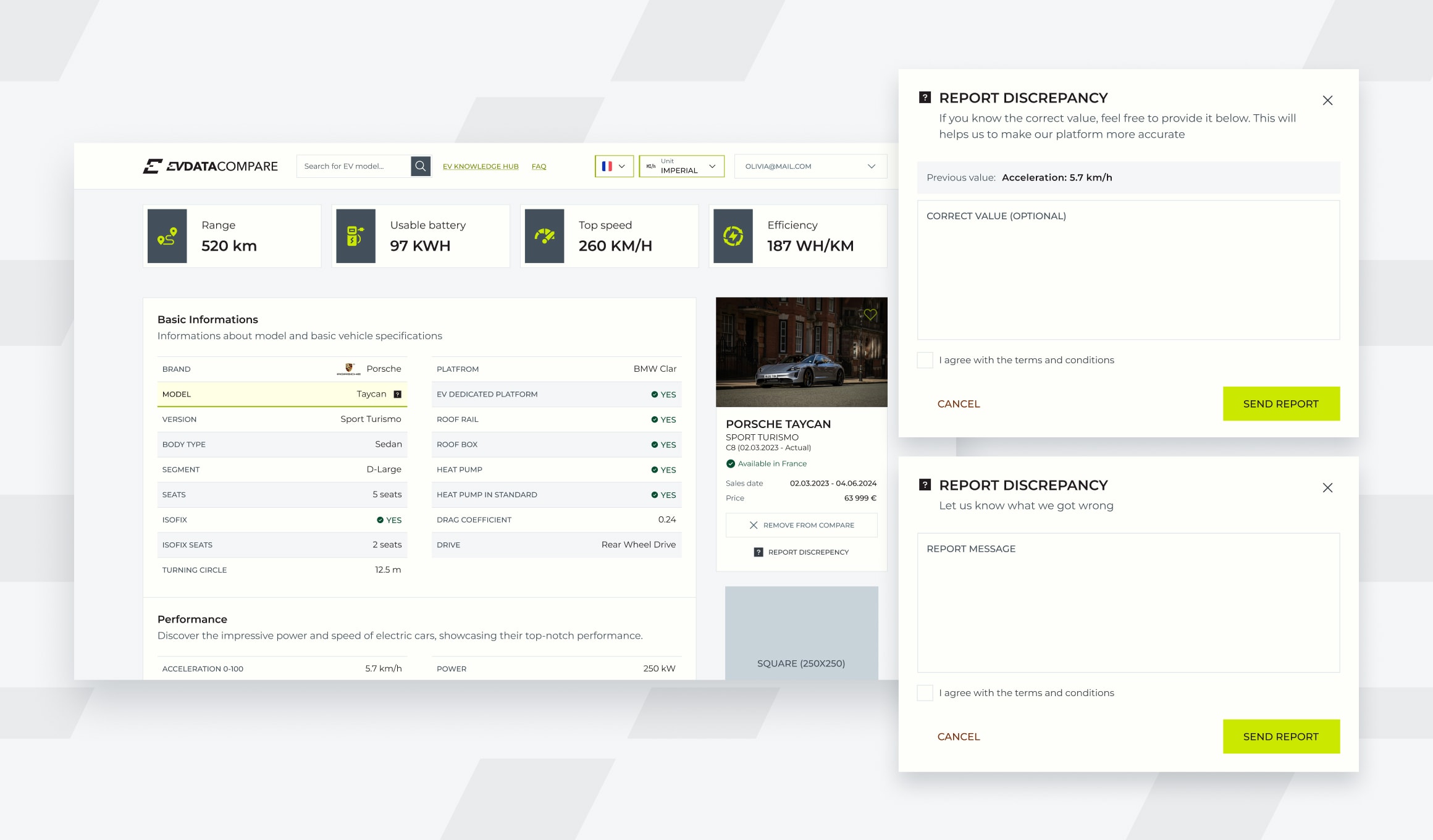Click the Sales date 02.03.2023 - 04.06.2024

point(833,484)
